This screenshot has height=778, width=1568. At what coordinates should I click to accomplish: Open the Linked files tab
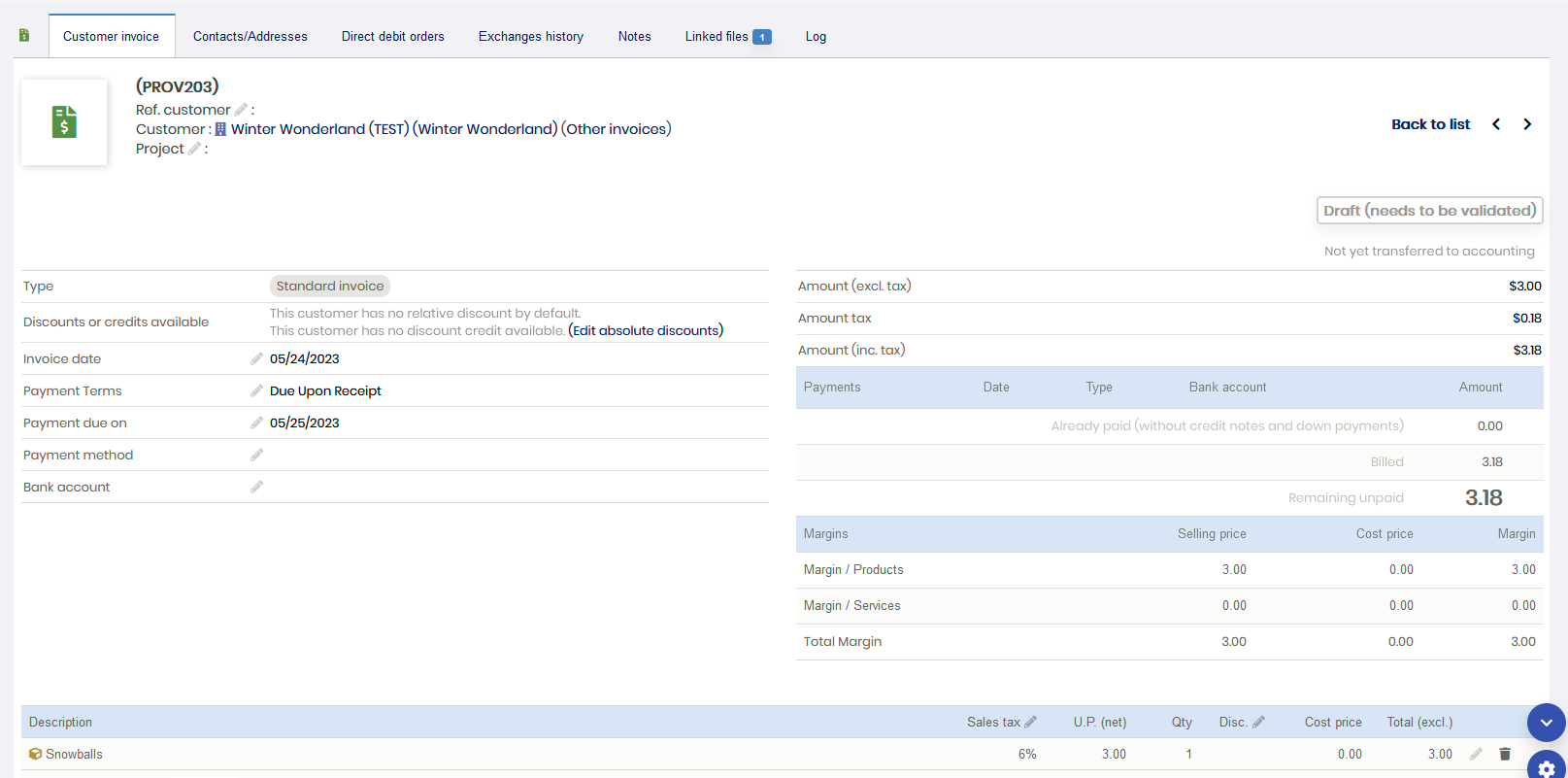(727, 37)
